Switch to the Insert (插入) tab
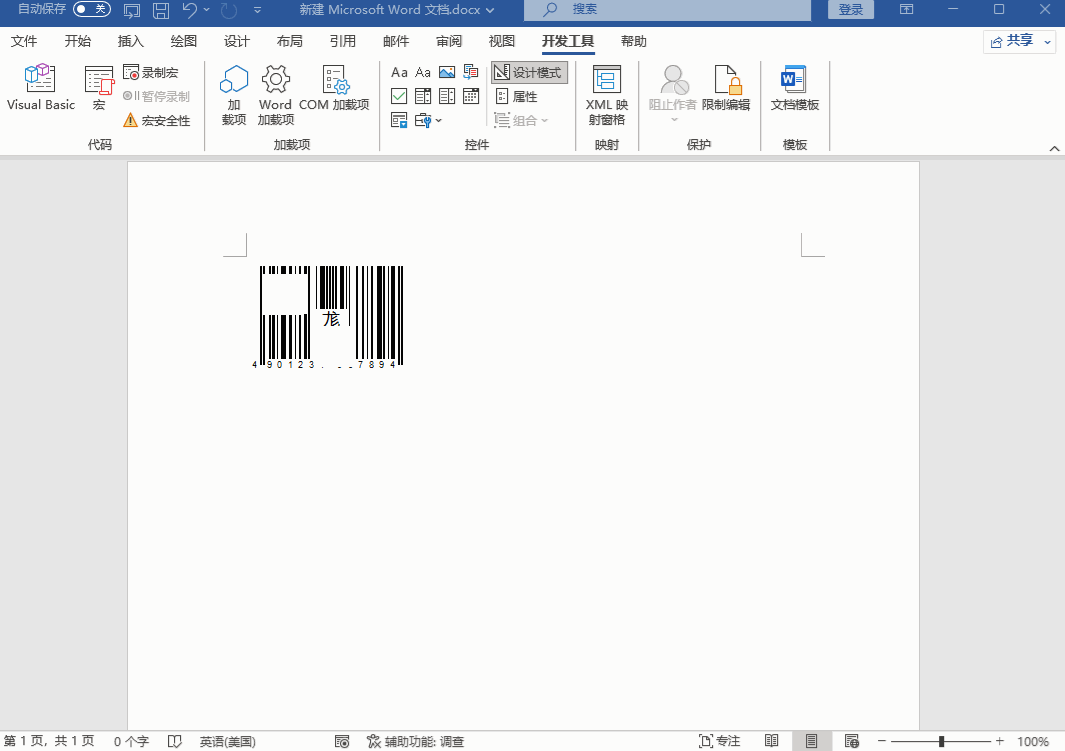Image resolution: width=1065 pixels, height=751 pixels. coord(130,41)
